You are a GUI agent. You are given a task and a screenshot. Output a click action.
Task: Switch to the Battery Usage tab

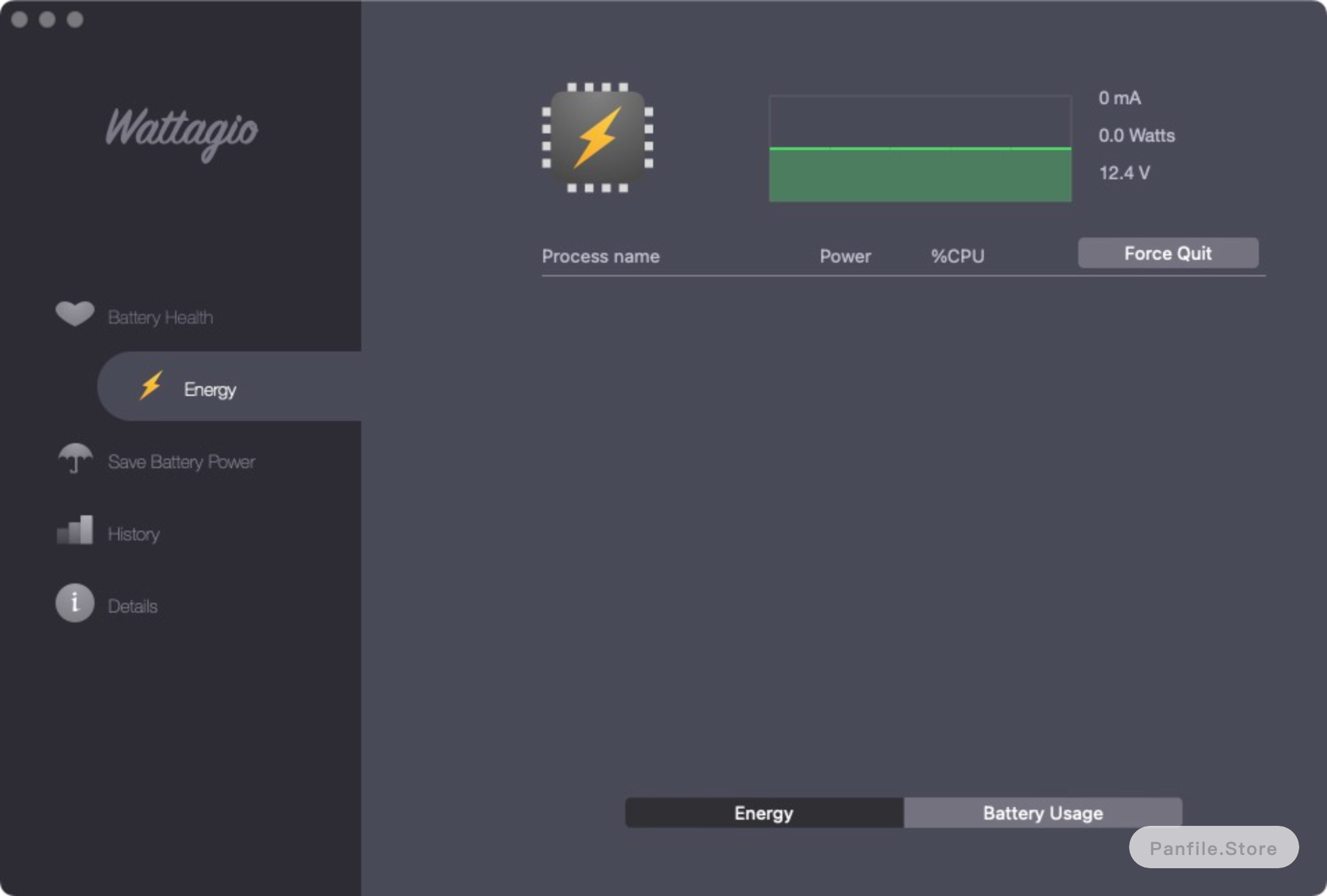(x=1043, y=813)
